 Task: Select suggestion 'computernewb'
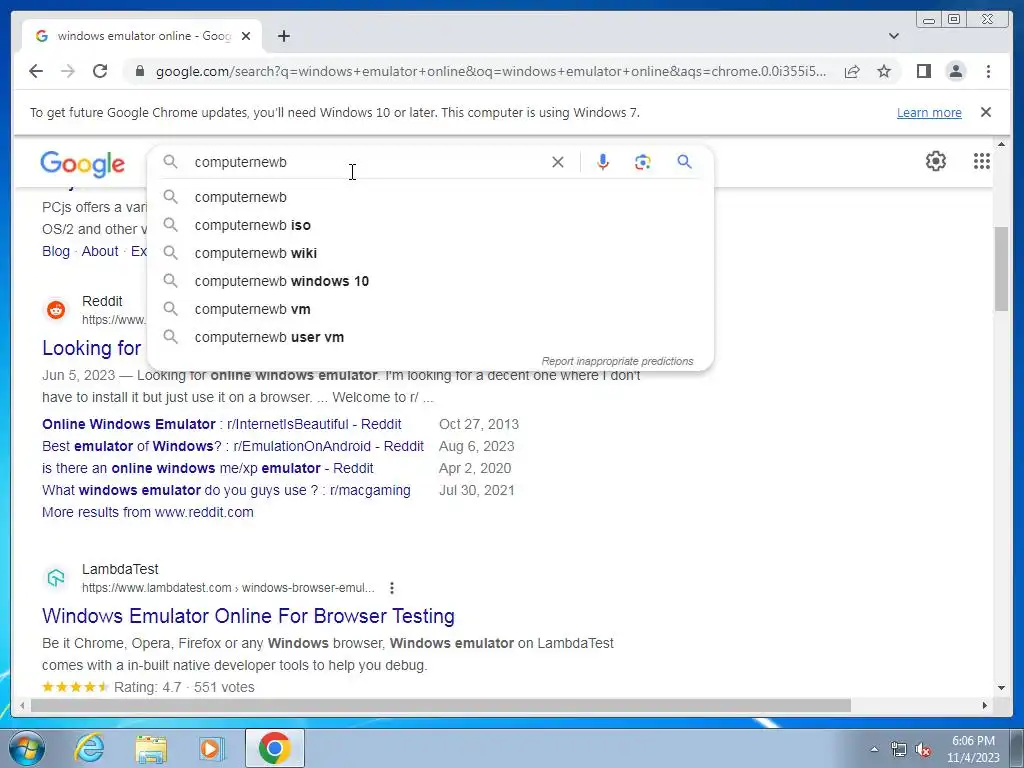pos(430,197)
